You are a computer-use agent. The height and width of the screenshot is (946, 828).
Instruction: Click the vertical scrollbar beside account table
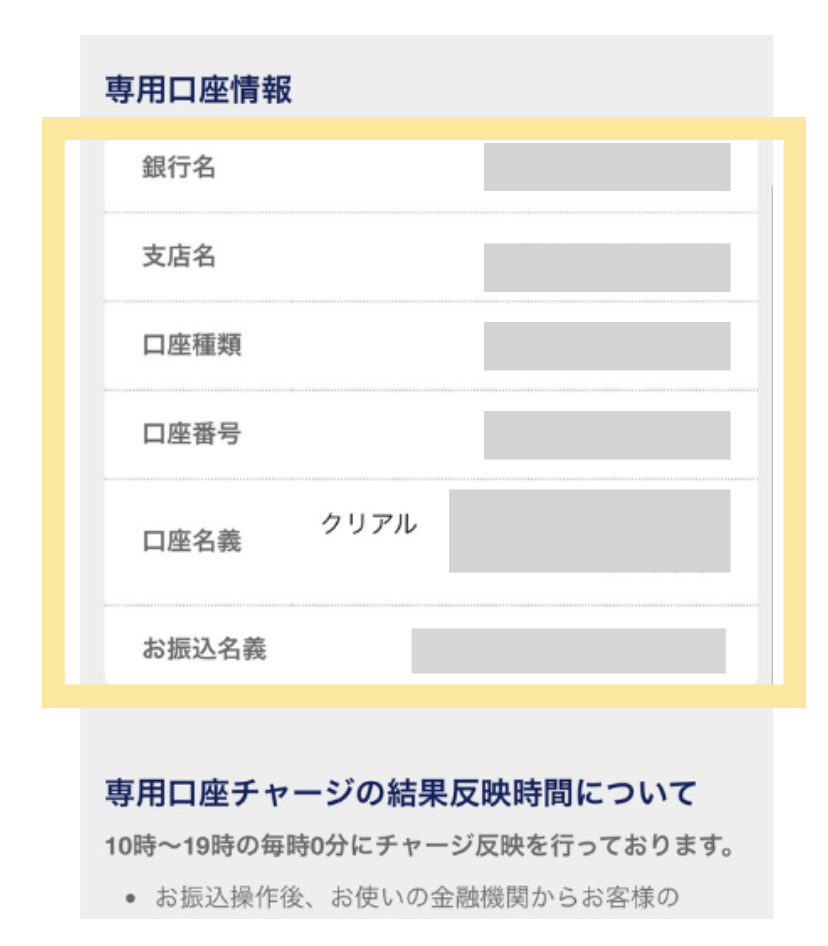(x=772, y=434)
